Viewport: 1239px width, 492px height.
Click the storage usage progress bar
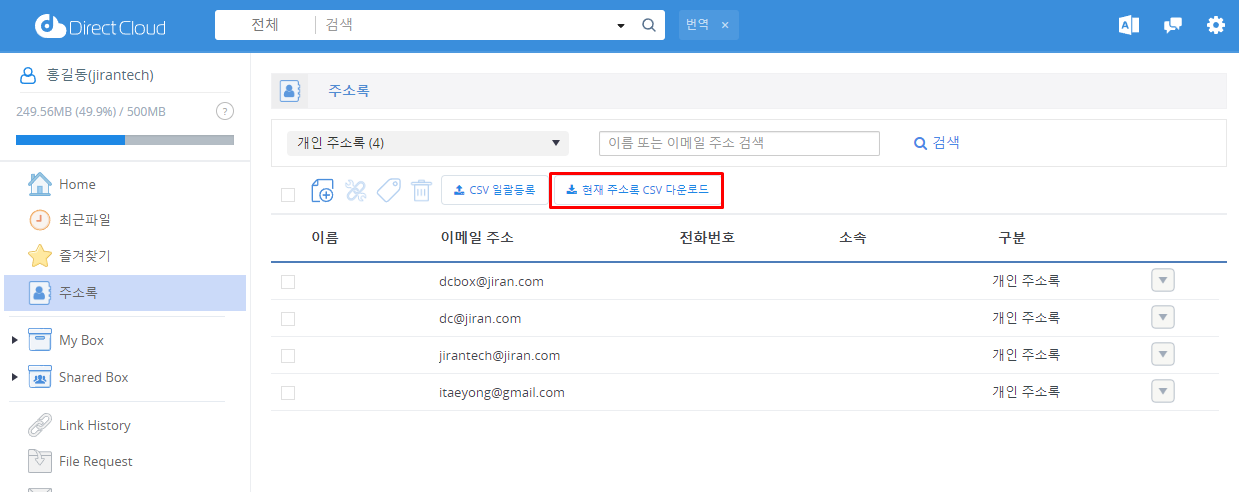point(125,140)
